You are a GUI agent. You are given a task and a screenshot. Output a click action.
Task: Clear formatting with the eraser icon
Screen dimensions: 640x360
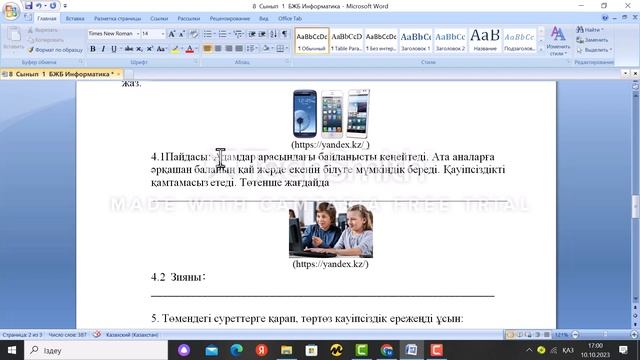pos(194,33)
